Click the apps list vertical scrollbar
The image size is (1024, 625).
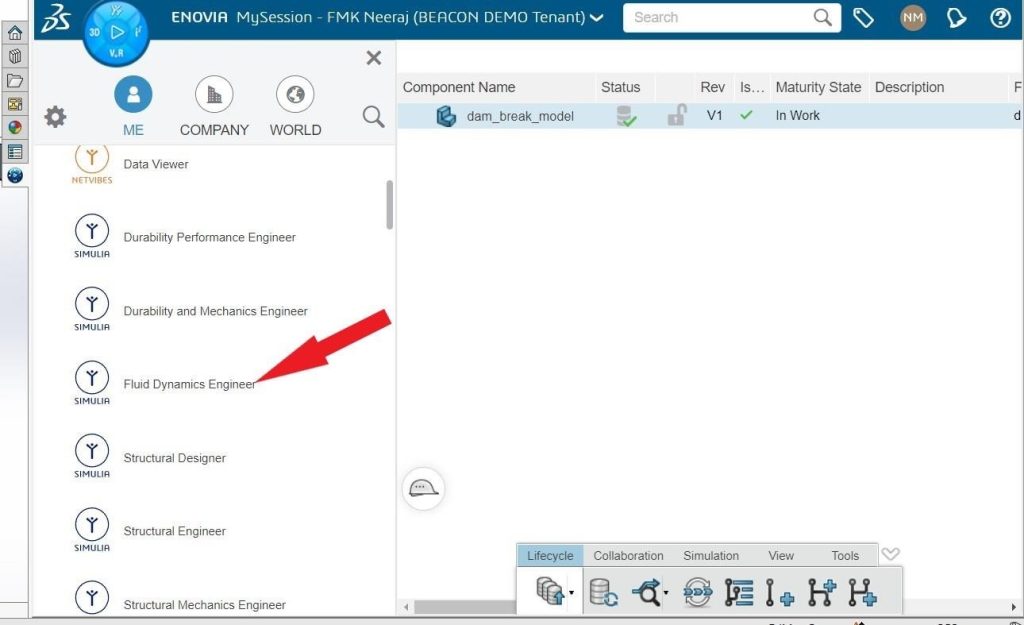(x=389, y=204)
